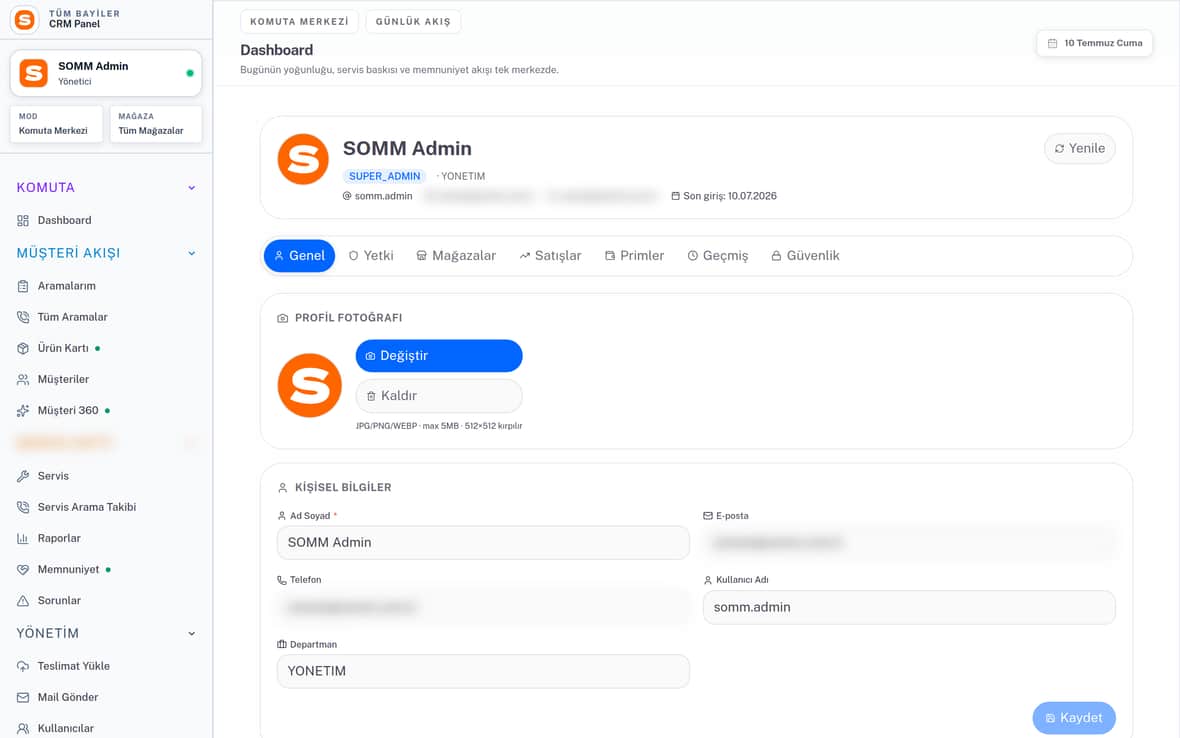Click the Aramalarım clipboard icon
Screen dimensions: 1180x738
click(x=23, y=286)
